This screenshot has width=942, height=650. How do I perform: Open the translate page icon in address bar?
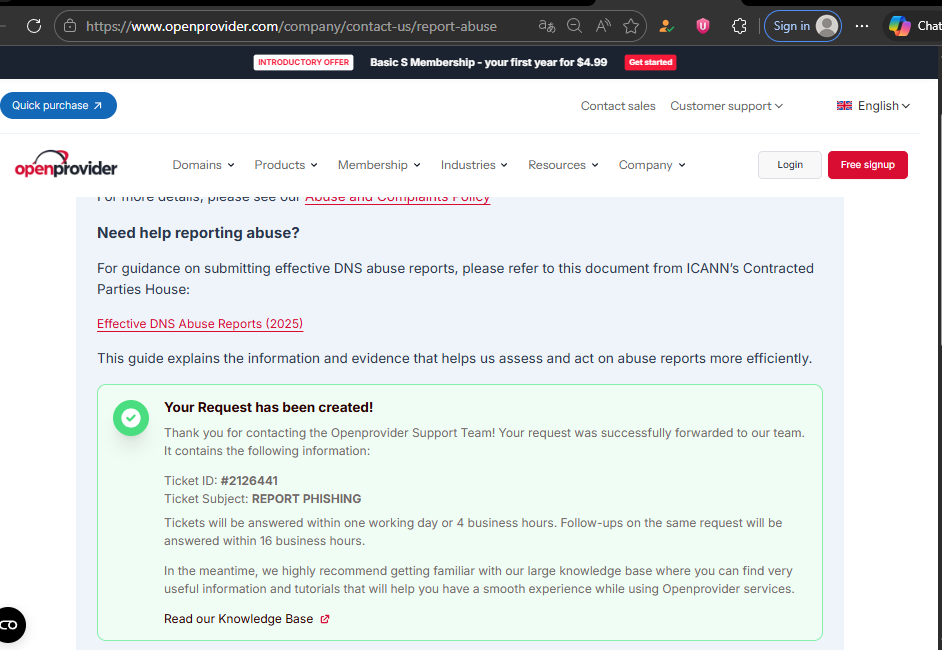point(547,26)
